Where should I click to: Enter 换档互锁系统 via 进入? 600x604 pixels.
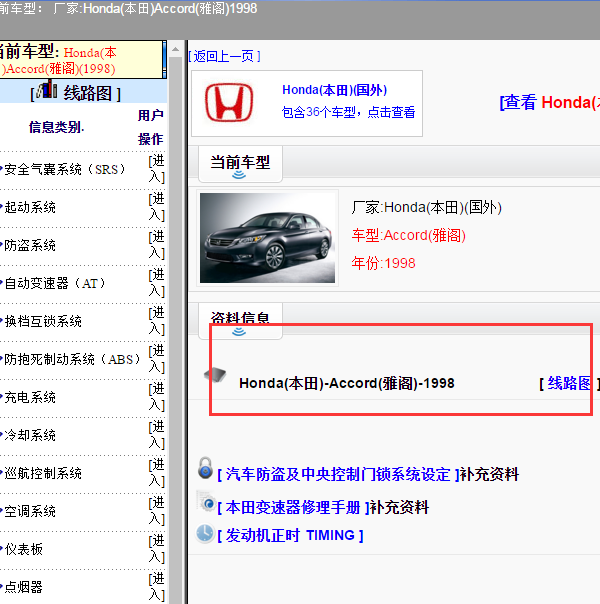[x=156, y=321]
